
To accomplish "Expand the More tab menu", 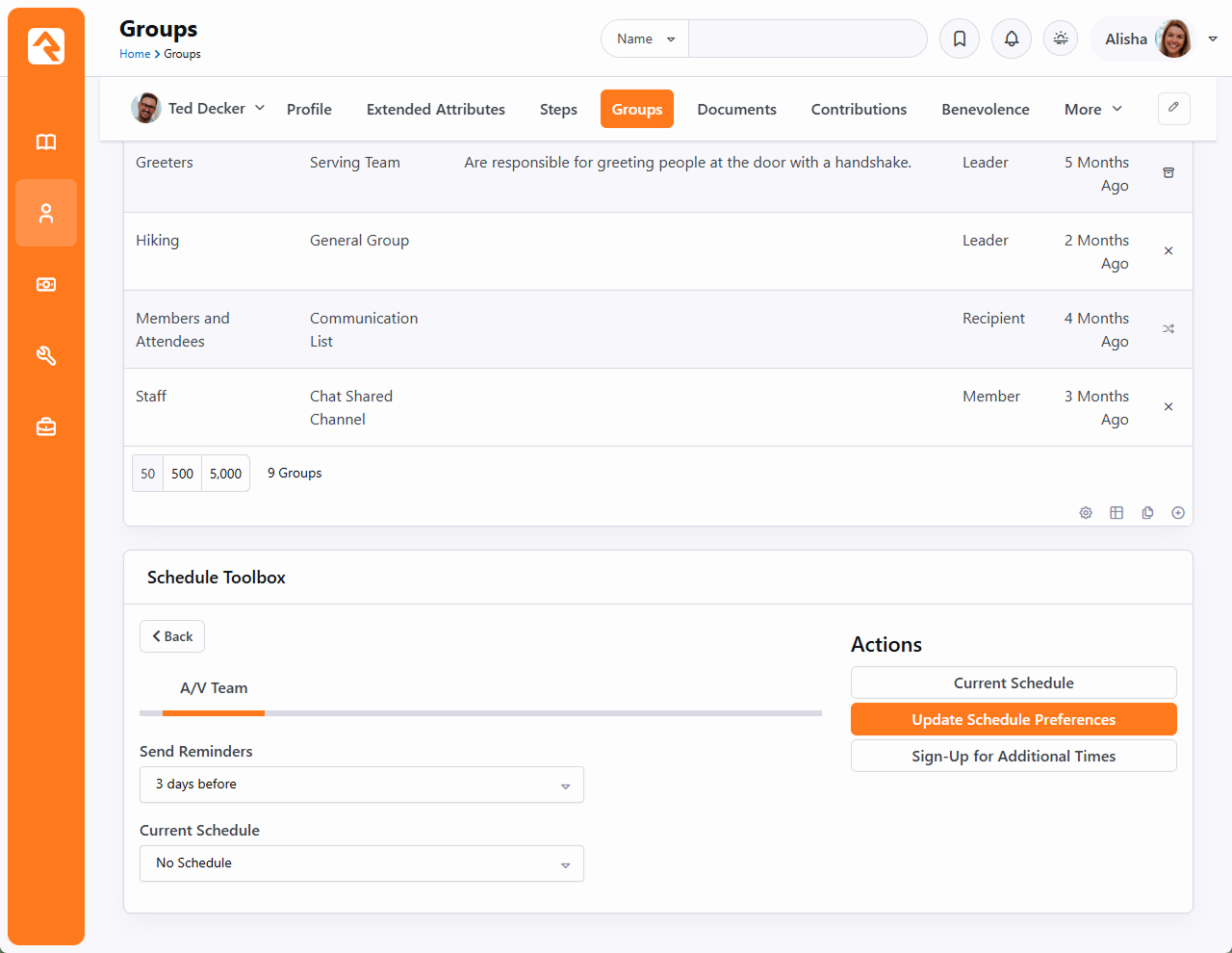I will [1092, 110].
